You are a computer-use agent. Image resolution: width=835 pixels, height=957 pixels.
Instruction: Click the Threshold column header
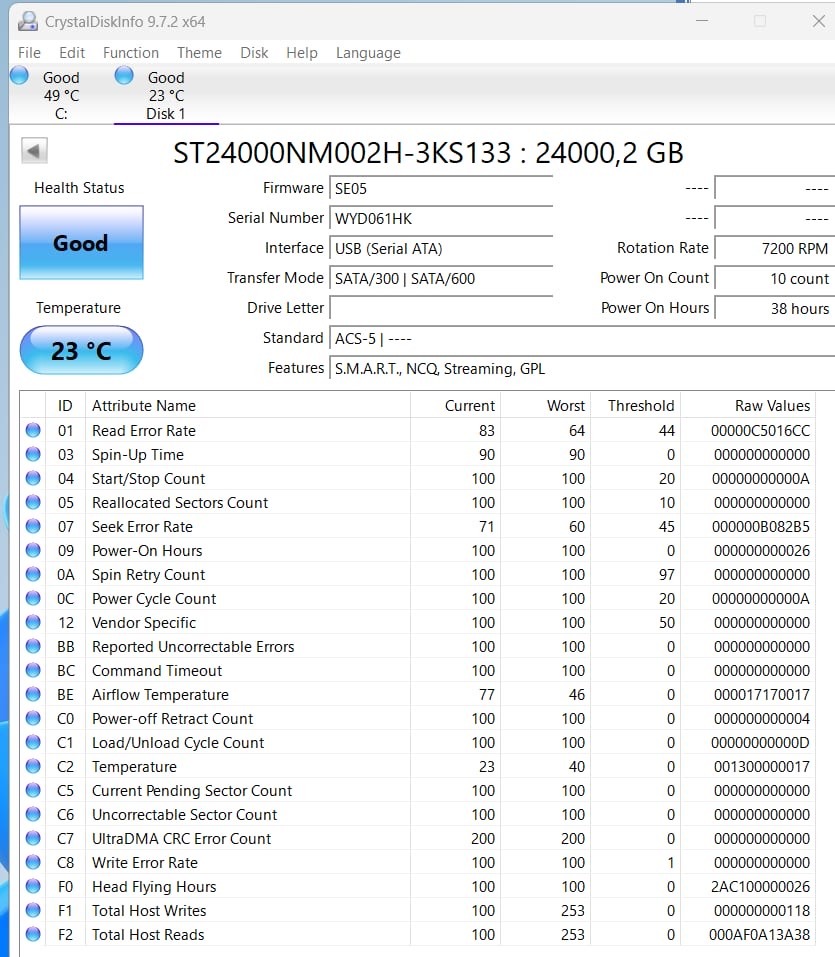point(636,406)
